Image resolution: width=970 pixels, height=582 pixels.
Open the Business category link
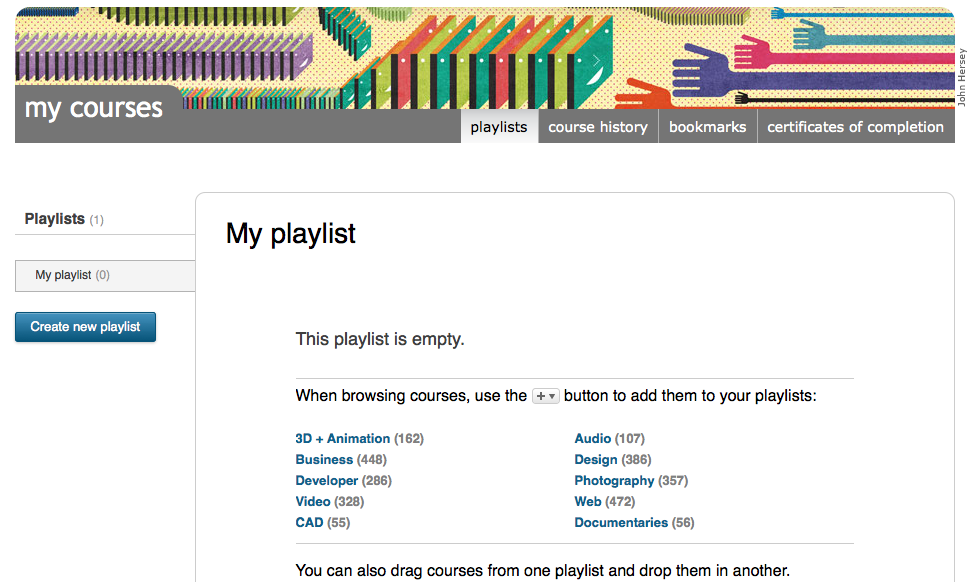click(324, 460)
